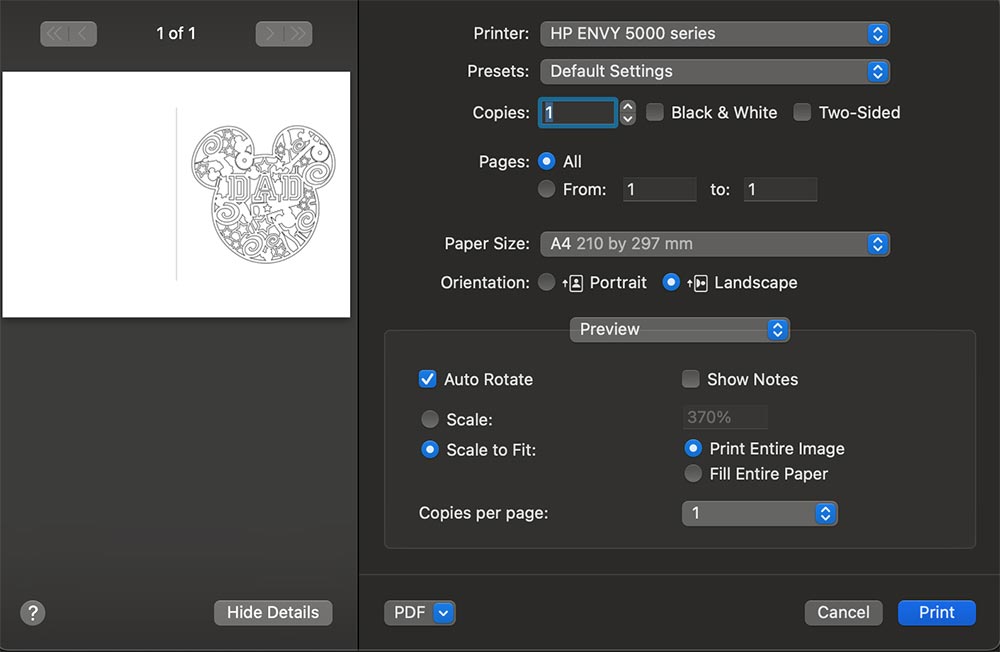Open the Printer dropdown HP ENVY 5000
The image size is (1000, 652).
point(714,34)
